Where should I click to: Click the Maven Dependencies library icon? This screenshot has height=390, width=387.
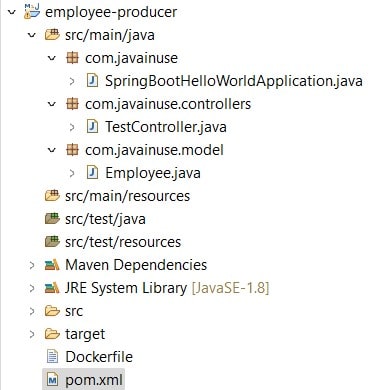click(x=52, y=265)
